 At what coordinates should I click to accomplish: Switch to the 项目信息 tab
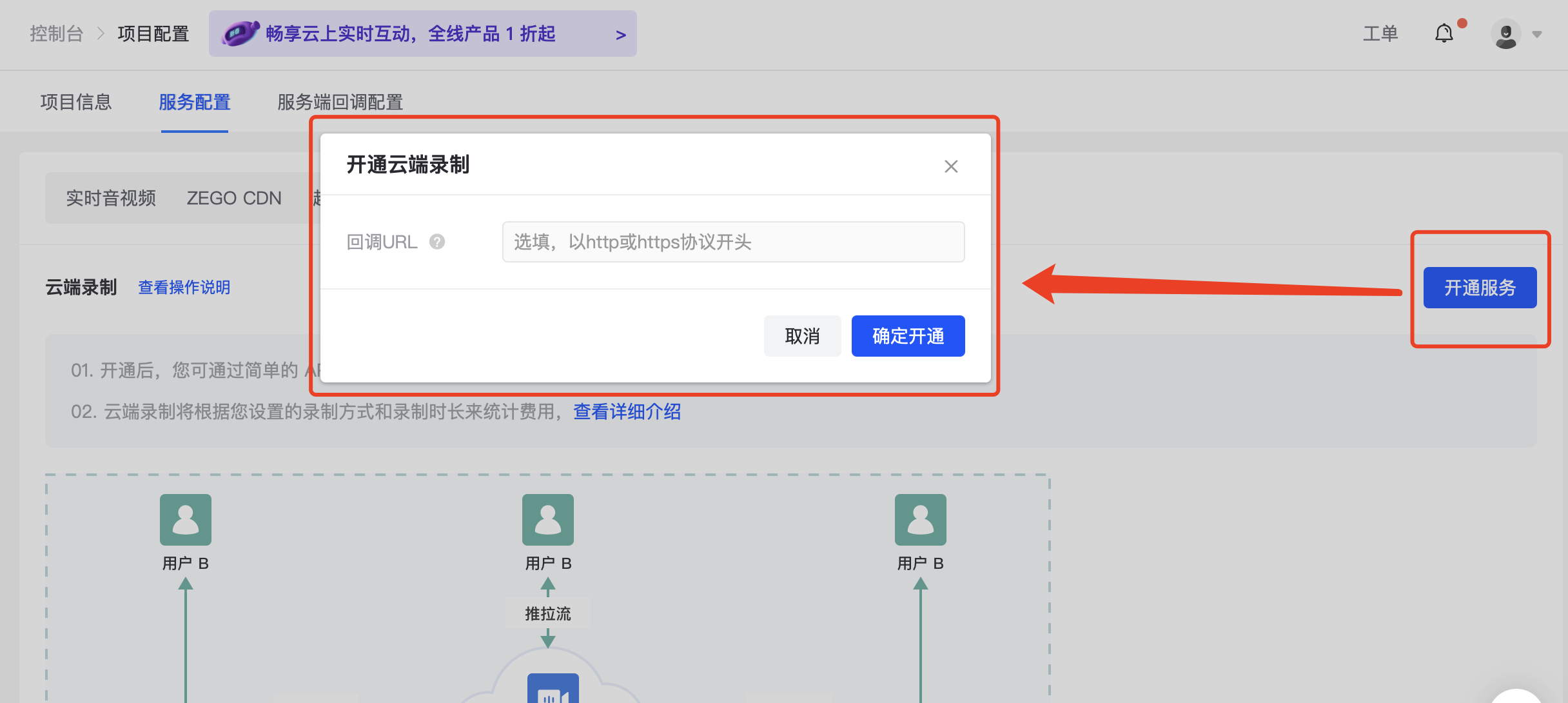point(76,102)
